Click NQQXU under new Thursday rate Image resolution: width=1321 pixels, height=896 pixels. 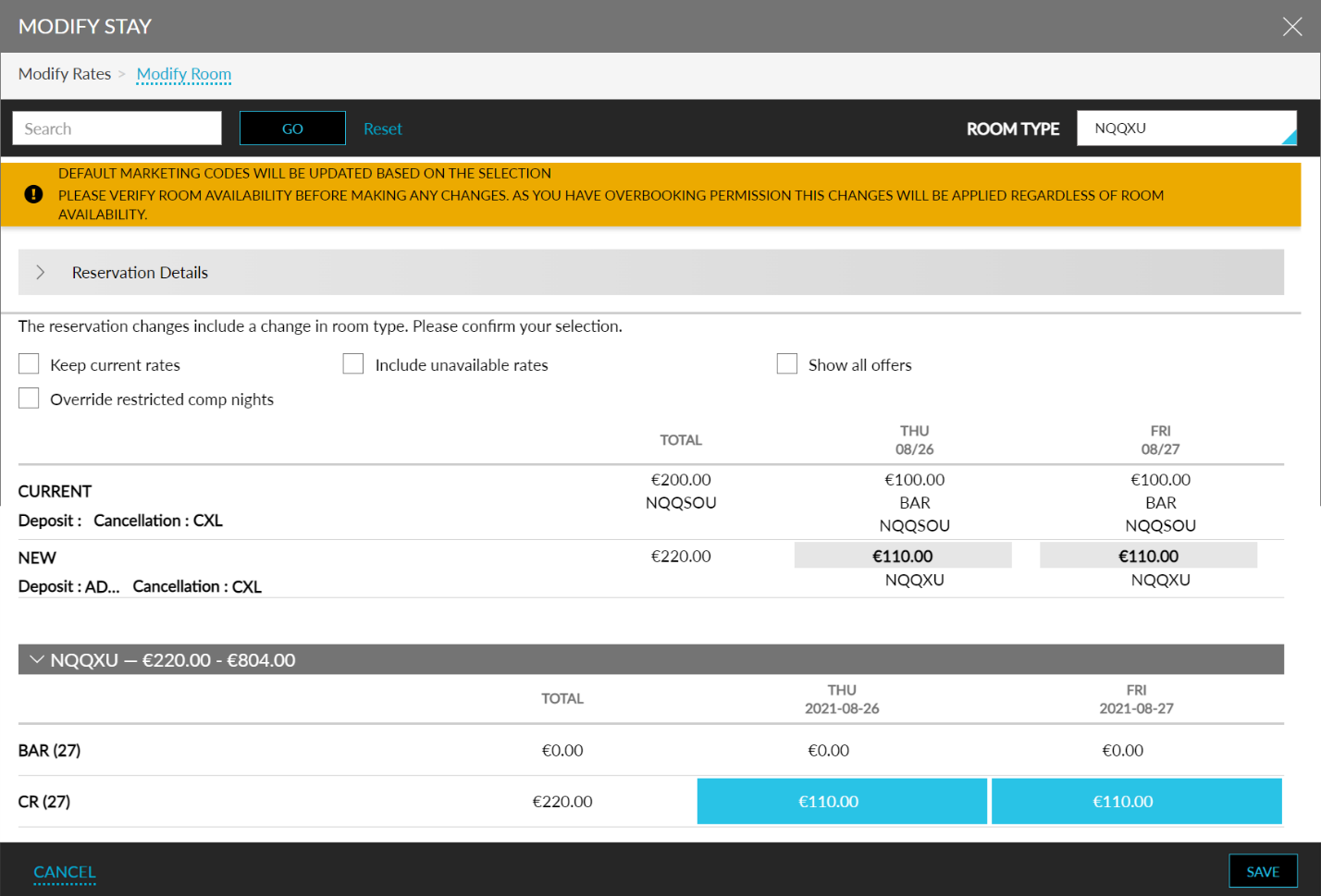click(915, 580)
